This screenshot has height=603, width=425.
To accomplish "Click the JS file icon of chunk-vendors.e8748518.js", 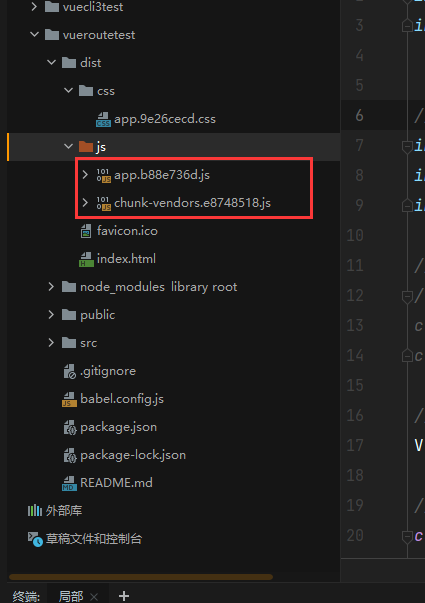I will 103,203.
